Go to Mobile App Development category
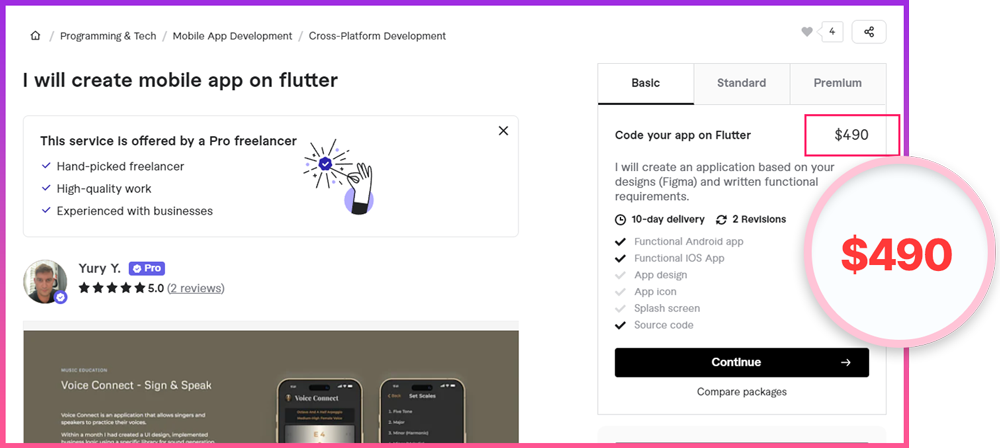 pos(232,36)
